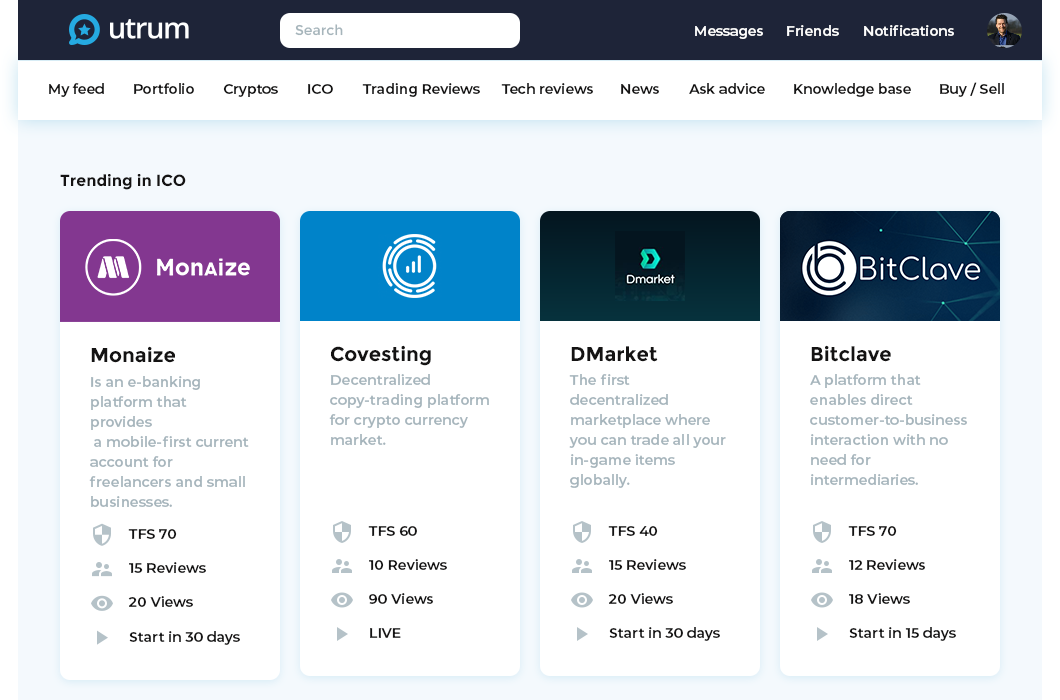This screenshot has width=1060, height=700.
Task: Focus the Search input field
Action: (x=400, y=30)
